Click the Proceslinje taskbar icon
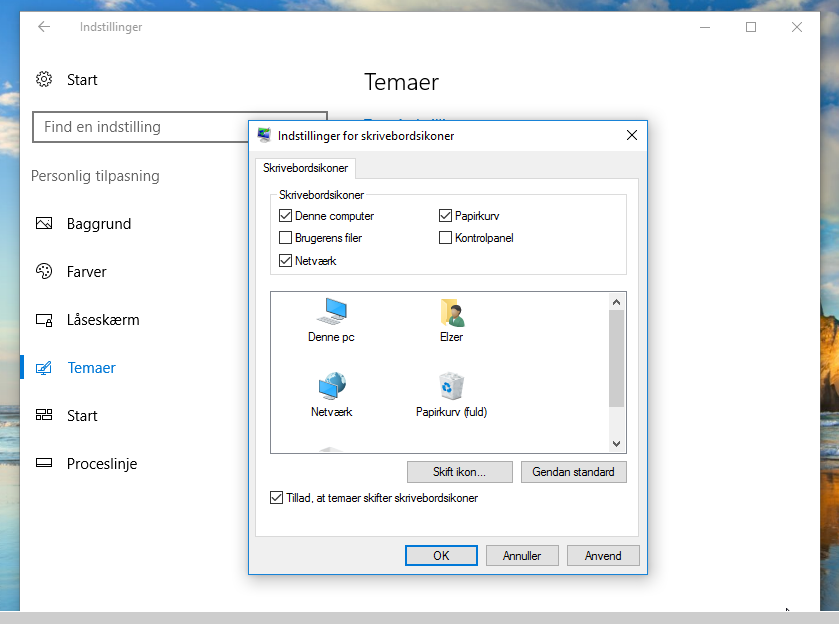The width and height of the screenshot is (839, 624). pyautogui.click(x=44, y=463)
